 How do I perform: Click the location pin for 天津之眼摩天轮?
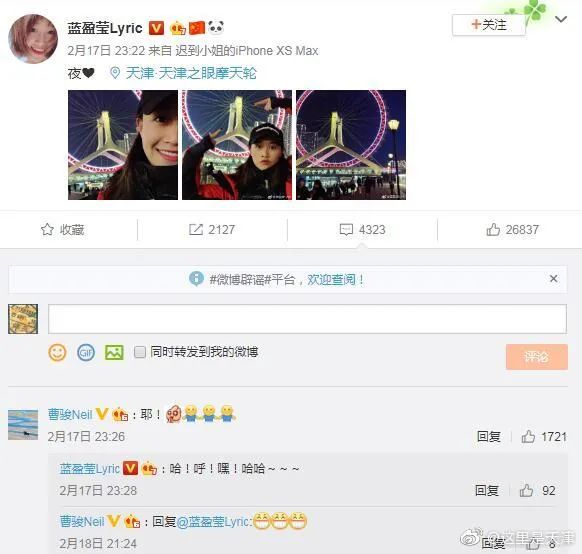click(115, 73)
